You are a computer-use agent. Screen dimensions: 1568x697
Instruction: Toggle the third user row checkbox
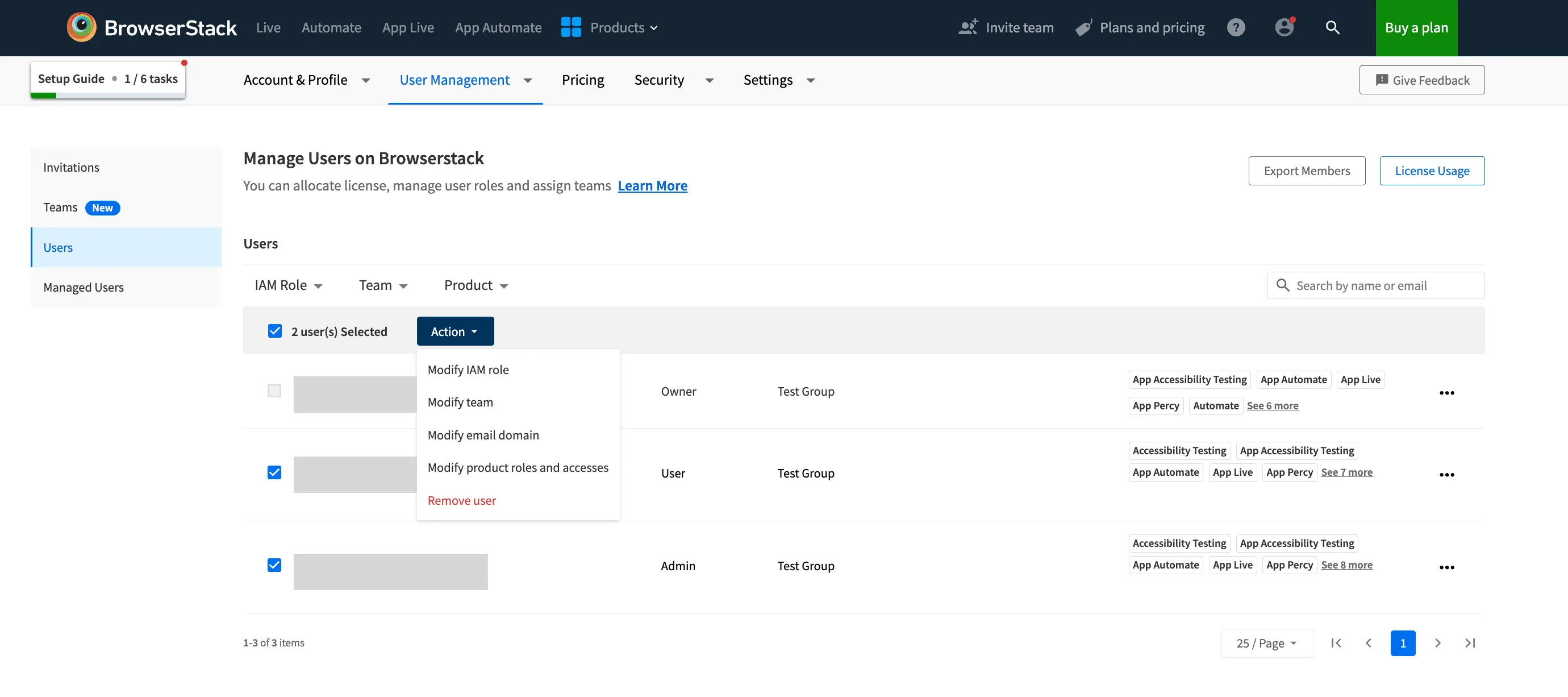click(x=274, y=564)
